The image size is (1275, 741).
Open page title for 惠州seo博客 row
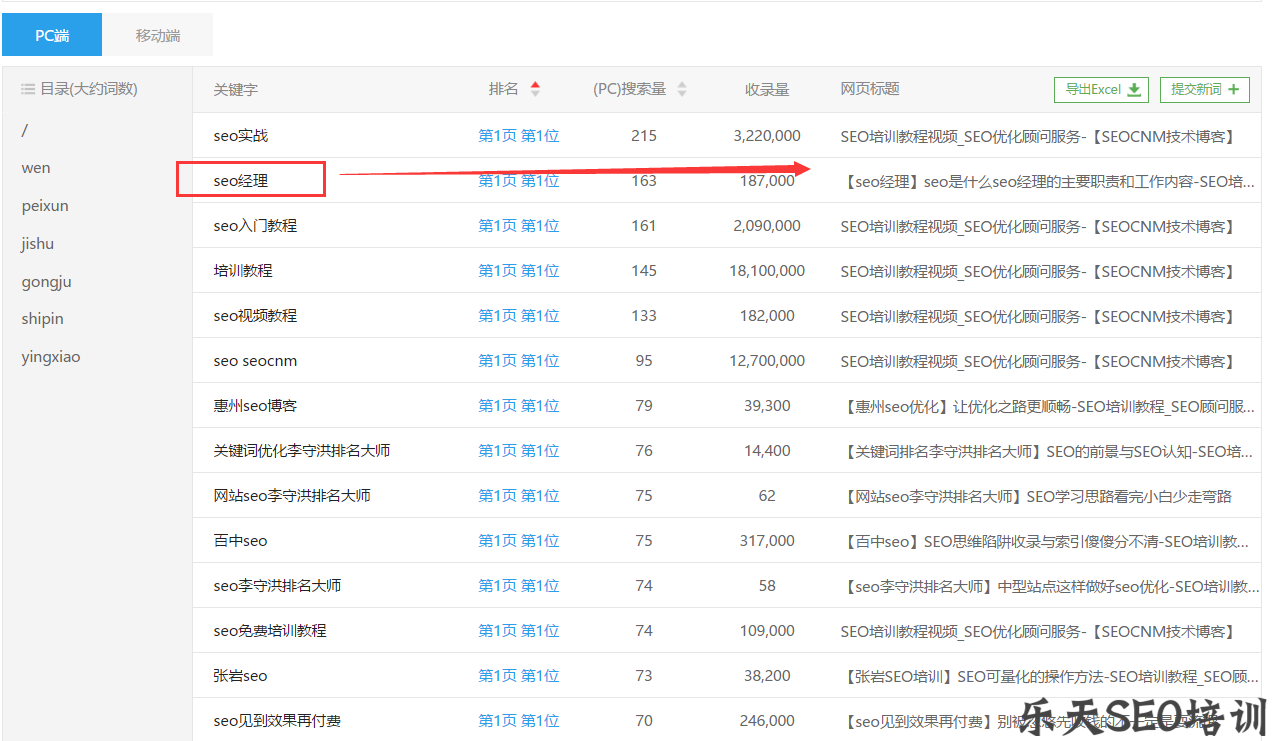(x=1048, y=406)
